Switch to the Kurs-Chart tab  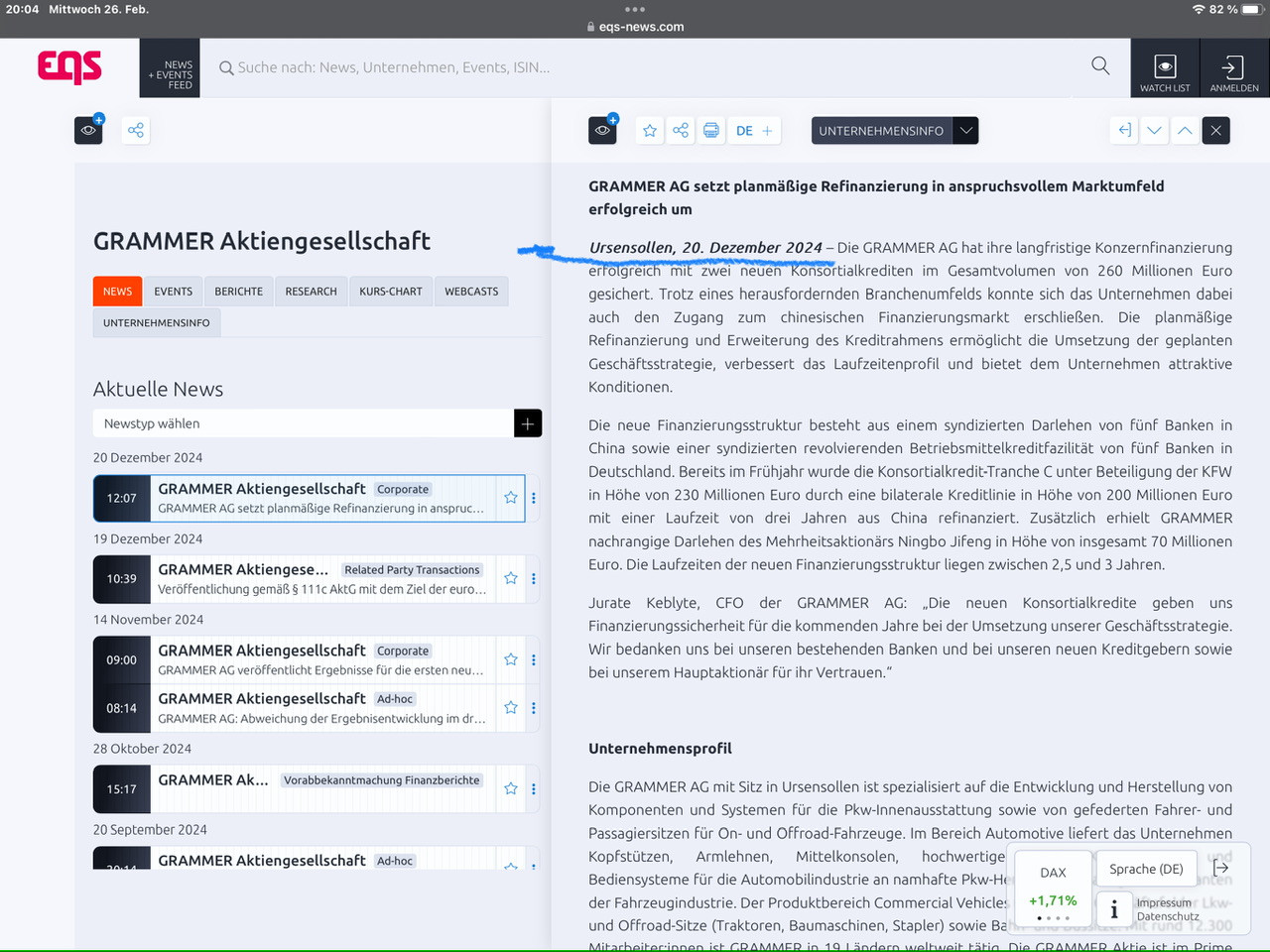390,292
